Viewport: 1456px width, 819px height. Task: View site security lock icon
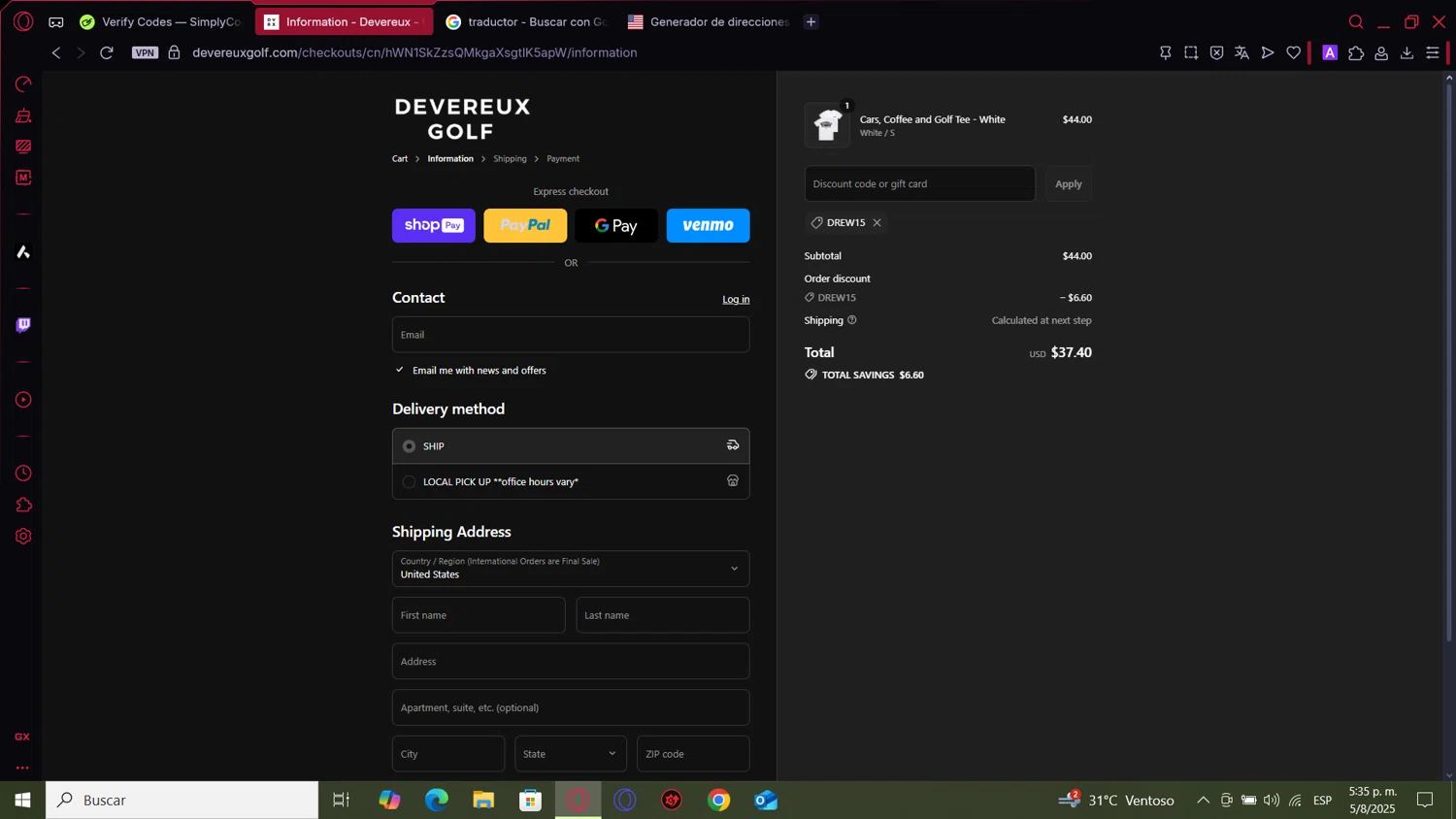point(175,52)
